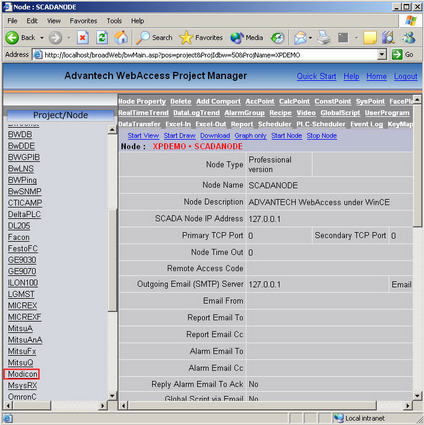Open the Search magnifier icon
This screenshot has height=425, width=424.
143,38
